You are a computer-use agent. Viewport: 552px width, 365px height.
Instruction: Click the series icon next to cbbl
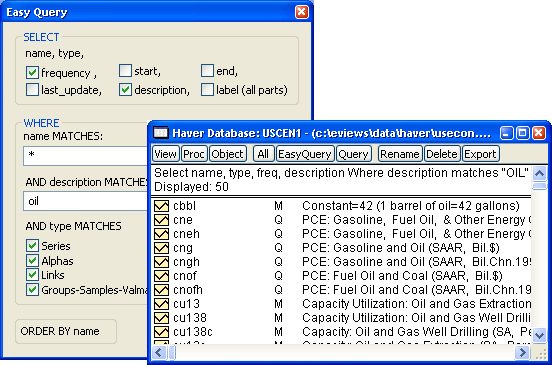(x=161, y=206)
